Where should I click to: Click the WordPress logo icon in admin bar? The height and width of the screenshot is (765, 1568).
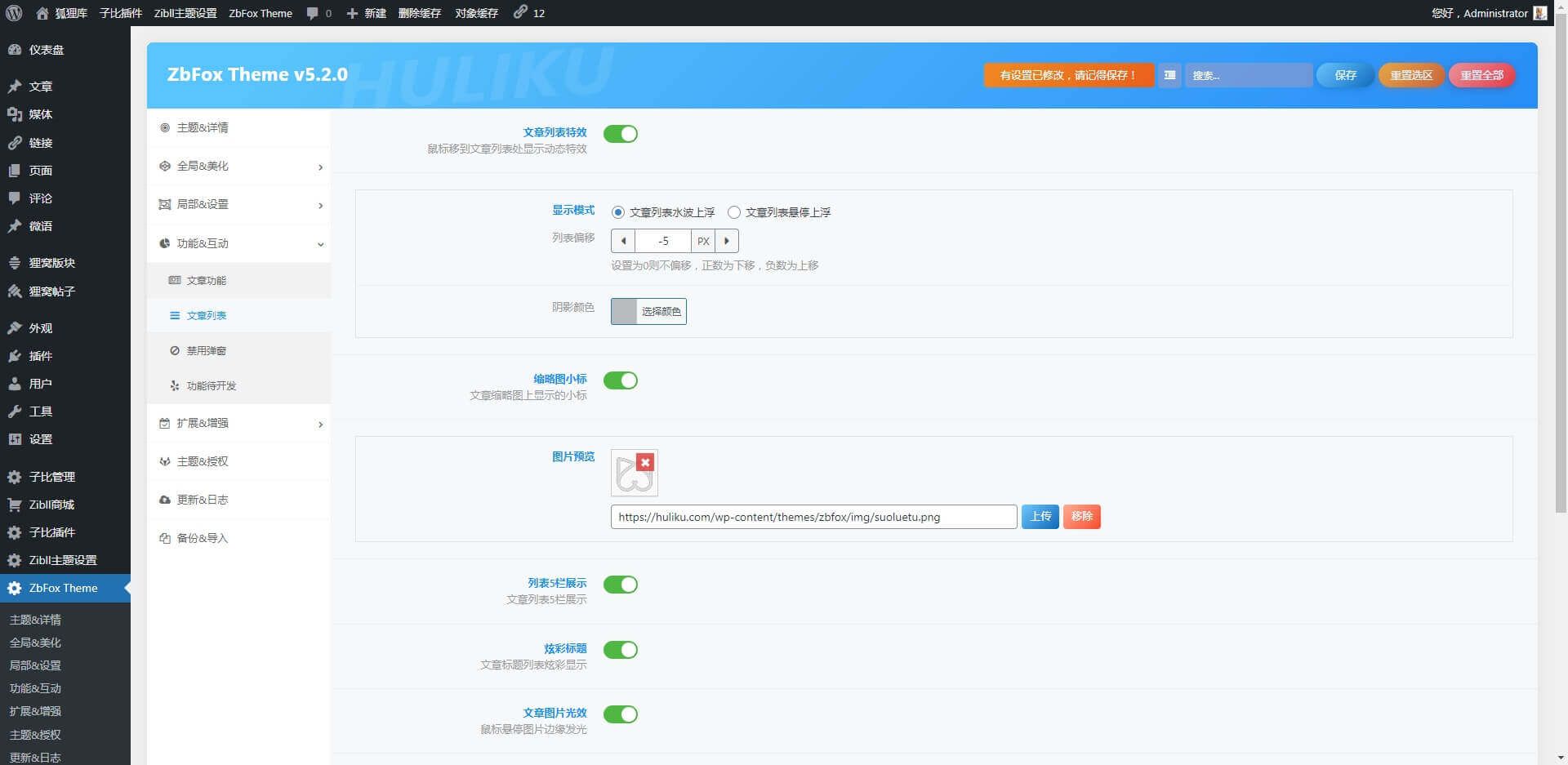(14, 13)
